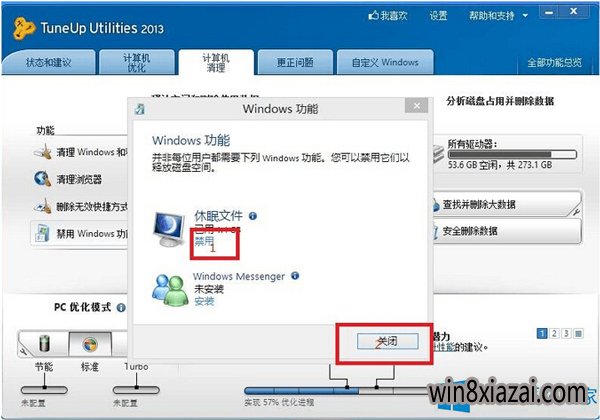Image resolution: width=600 pixels, height=420 pixels.
Task: Click the 关闭 button in dialog
Action: 387,341
